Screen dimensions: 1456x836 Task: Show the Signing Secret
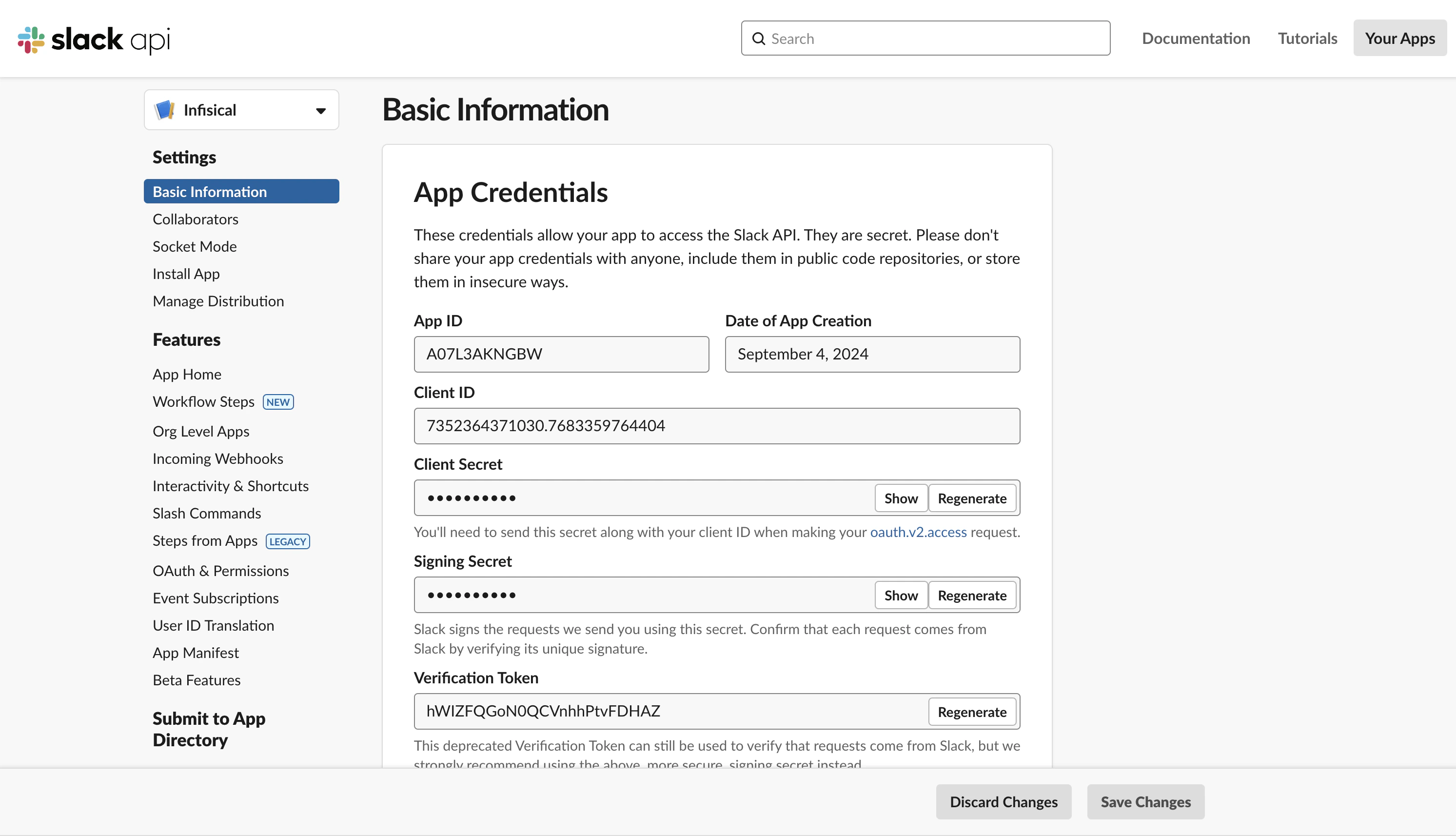pos(901,596)
